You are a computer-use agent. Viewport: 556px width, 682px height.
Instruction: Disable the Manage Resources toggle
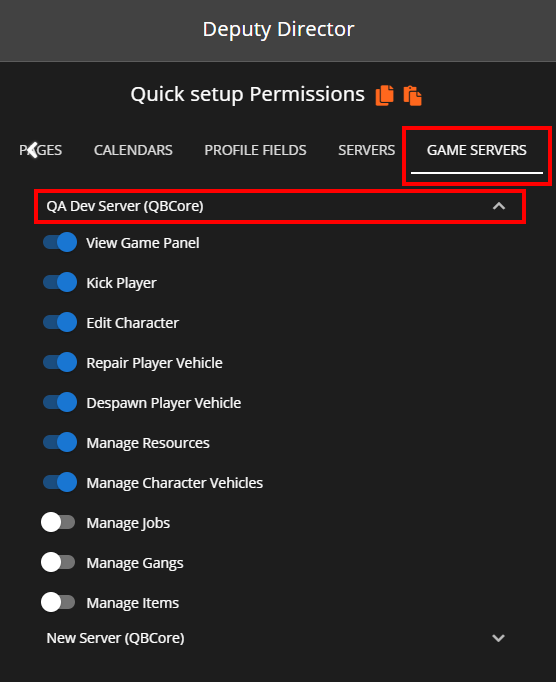coord(60,443)
